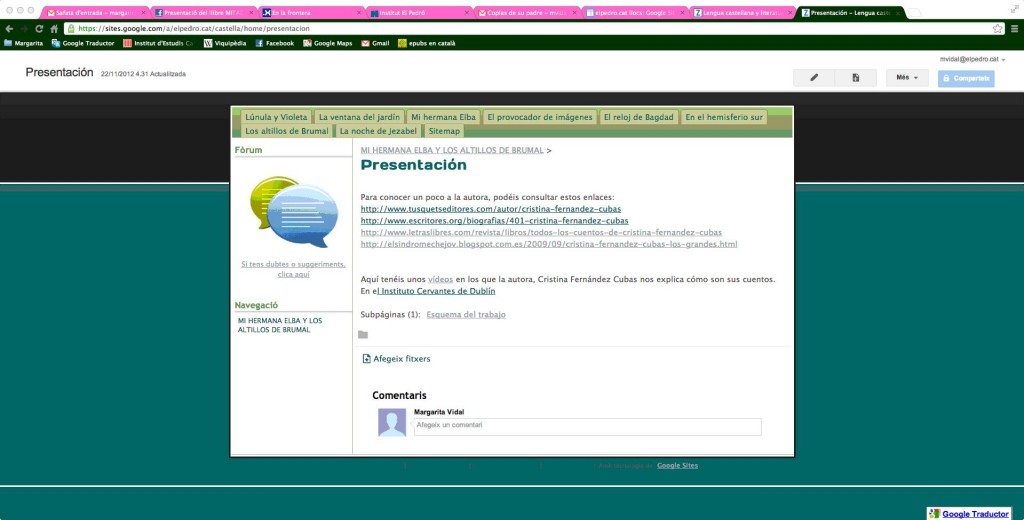Open the Esquema del trabajo subpage link
This screenshot has width=1024, height=520.
tap(465, 314)
